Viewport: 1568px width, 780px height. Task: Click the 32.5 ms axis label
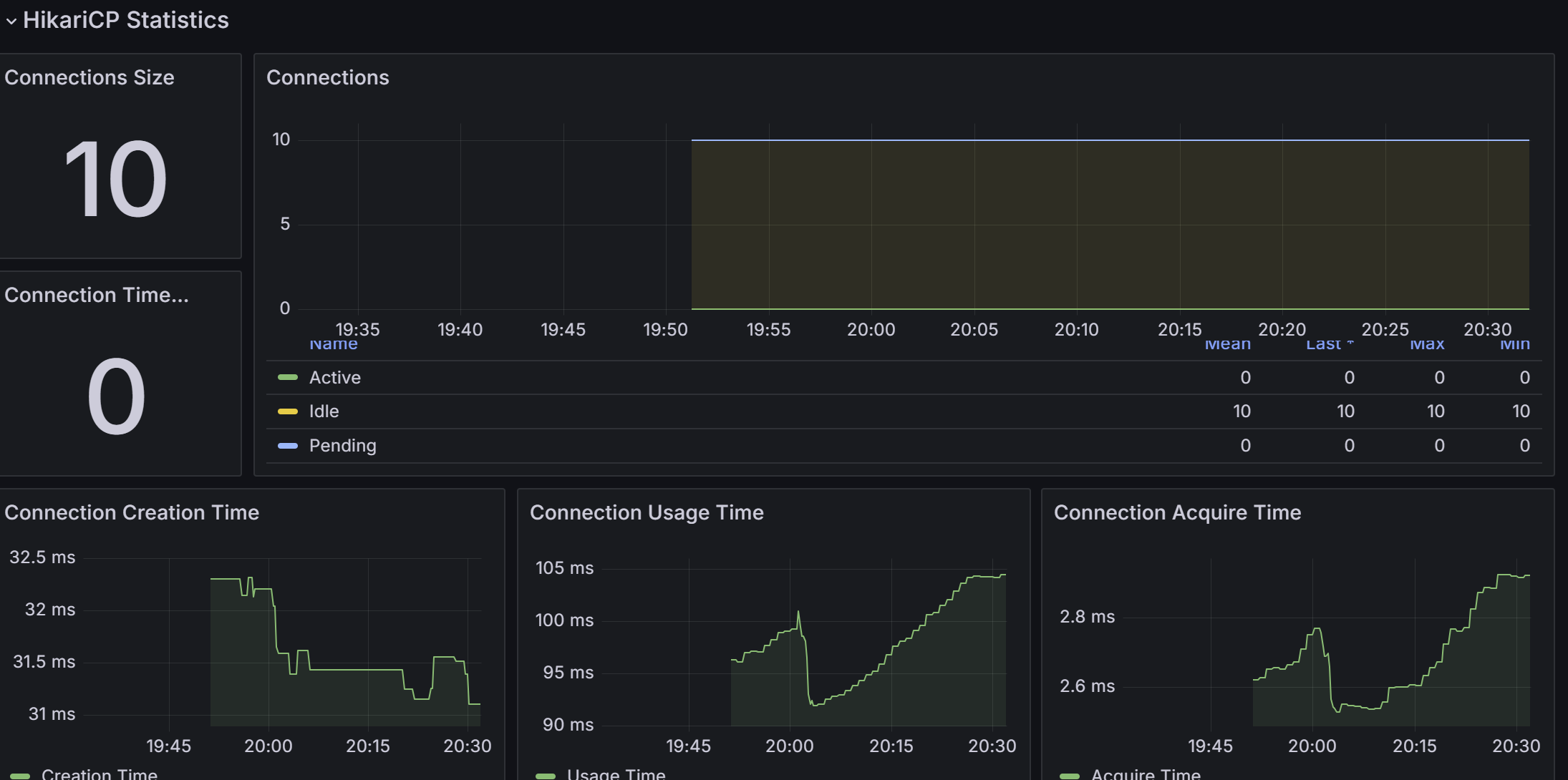[x=42, y=557]
